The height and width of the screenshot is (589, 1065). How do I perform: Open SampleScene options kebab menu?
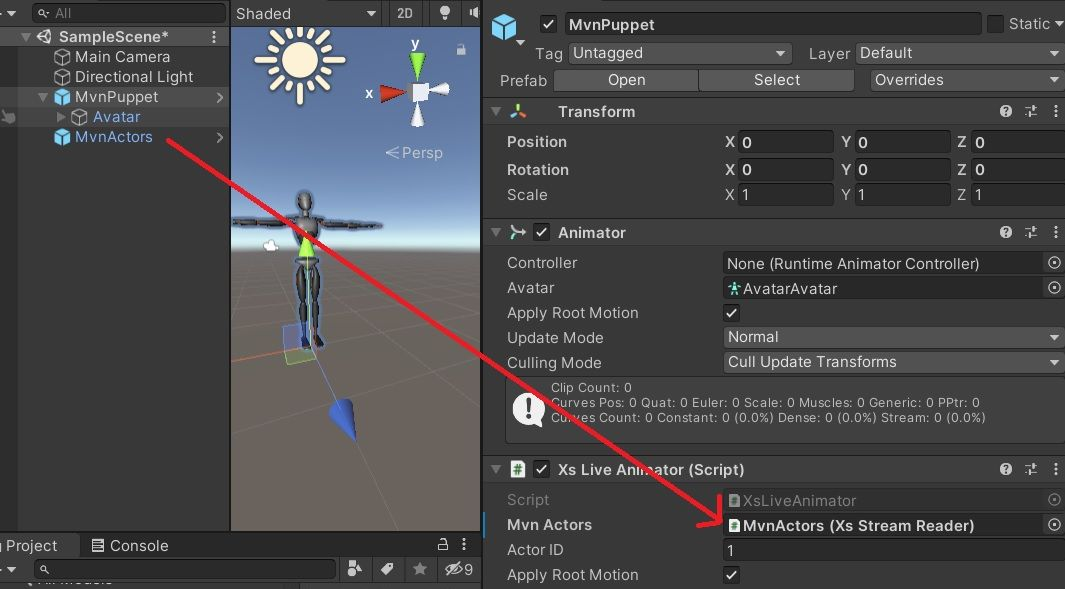pyautogui.click(x=214, y=37)
